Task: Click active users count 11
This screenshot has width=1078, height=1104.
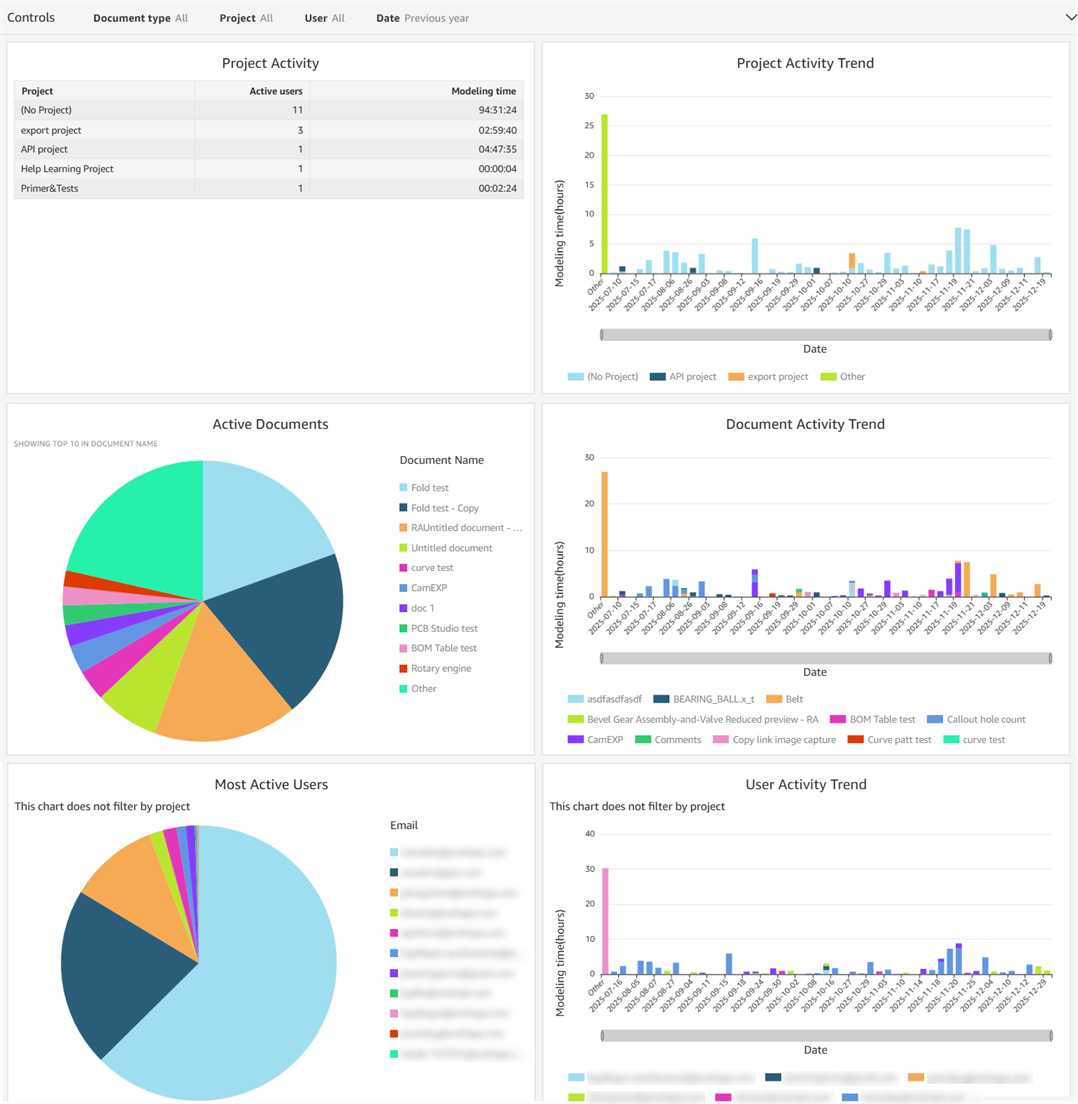Action: coord(298,110)
